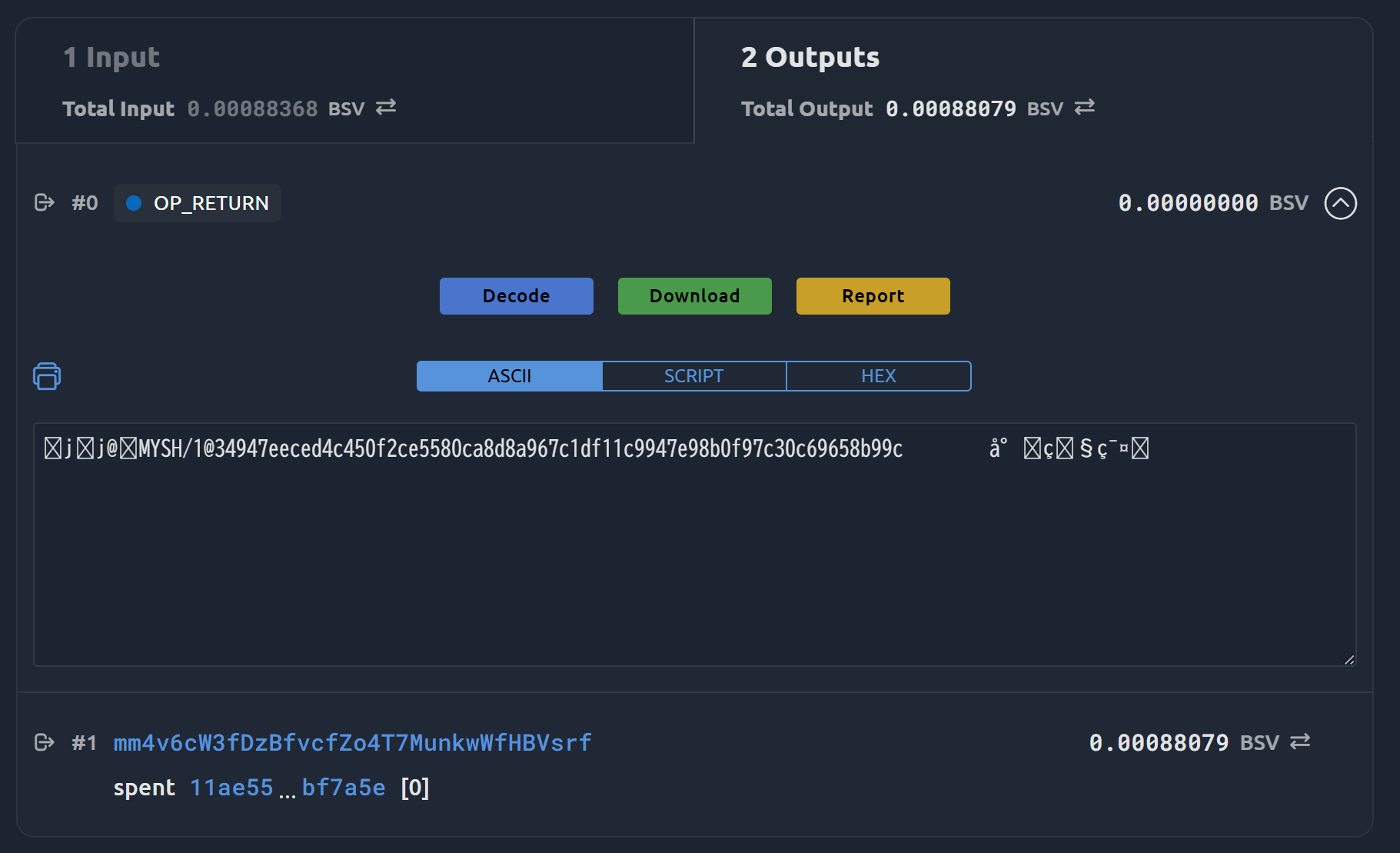Image resolution: width=1400 pixels, height=853 pixels.
Task: Click the OP_RETURN label tag
Action: click(x=198, y=203)
